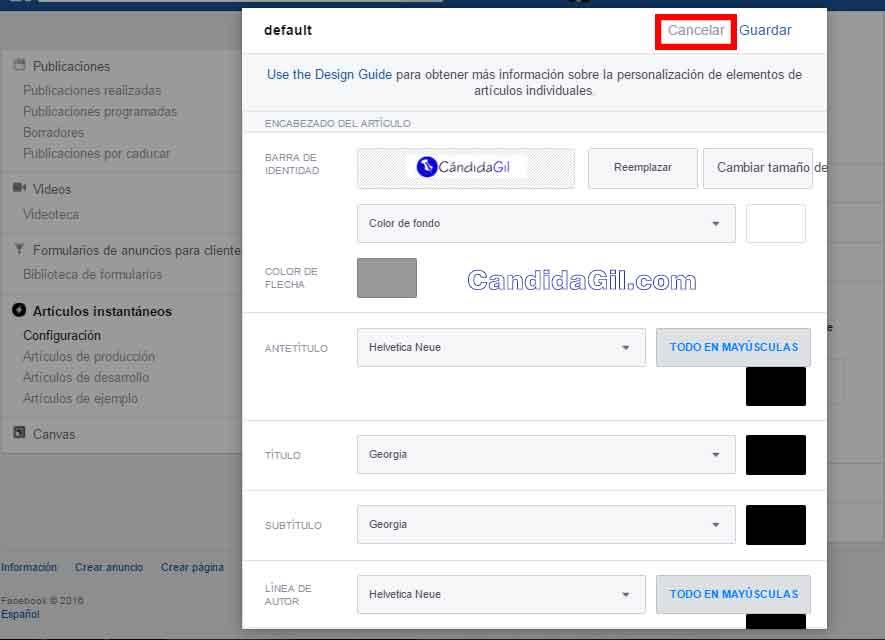Toggle Línea de autor TODO EN MAYÚSCULAS
The height and width of the screenshot is (640, 885).
pos(733,594)
